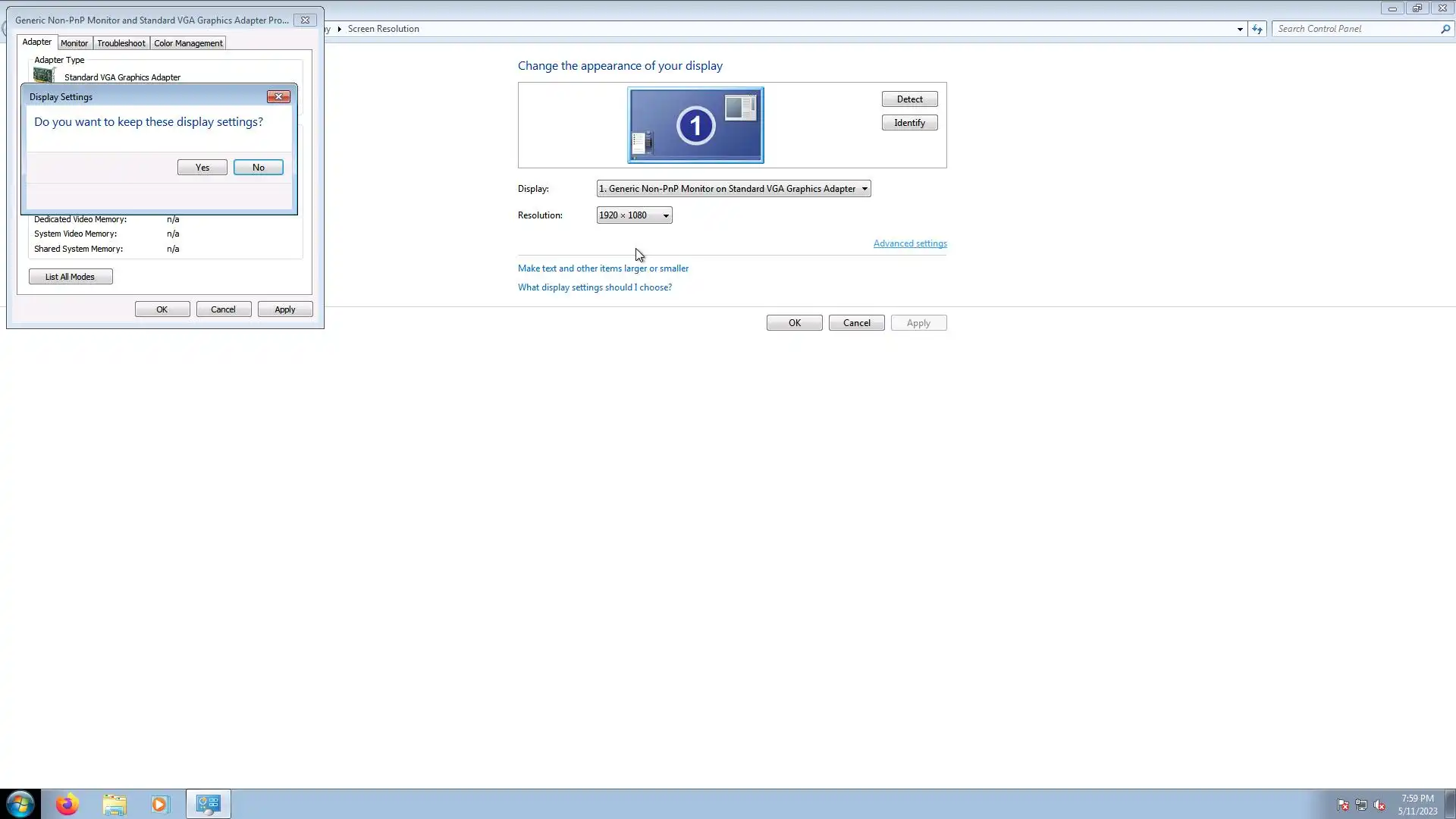Open Firefox from the taskbar
This screenshot has width=1456, height=819.
point(67,804)
